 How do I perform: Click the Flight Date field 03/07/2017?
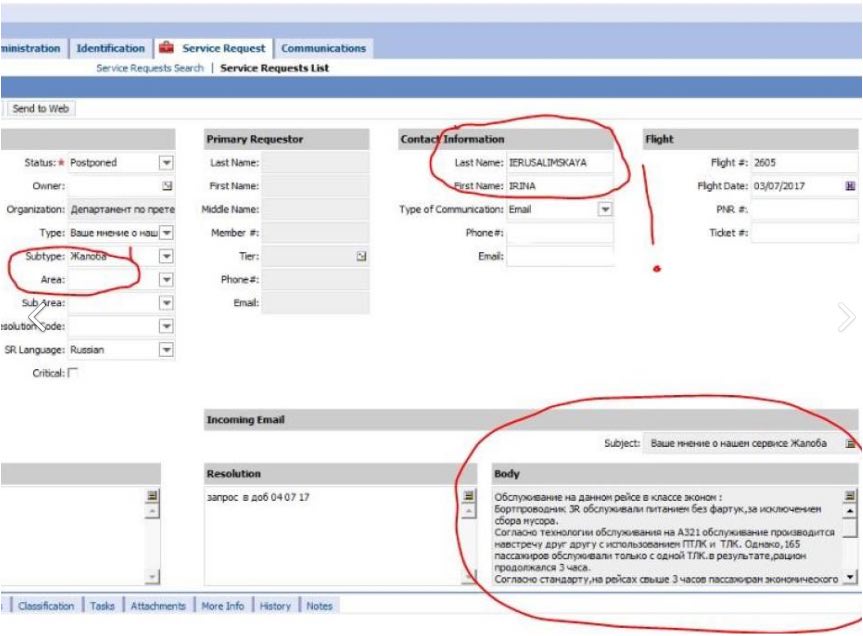pyautogui.click(x=797, y=186)
